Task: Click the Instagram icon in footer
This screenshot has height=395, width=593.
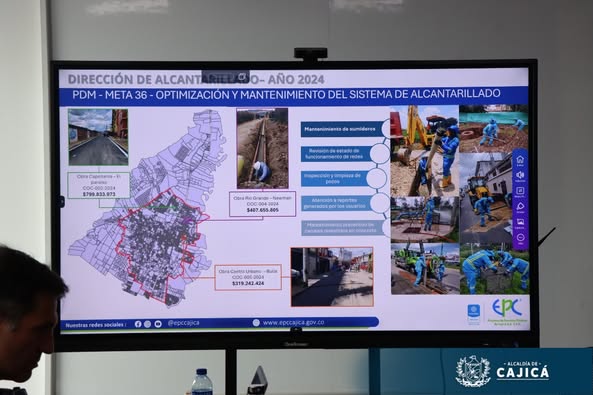Action: click(147, 324)
